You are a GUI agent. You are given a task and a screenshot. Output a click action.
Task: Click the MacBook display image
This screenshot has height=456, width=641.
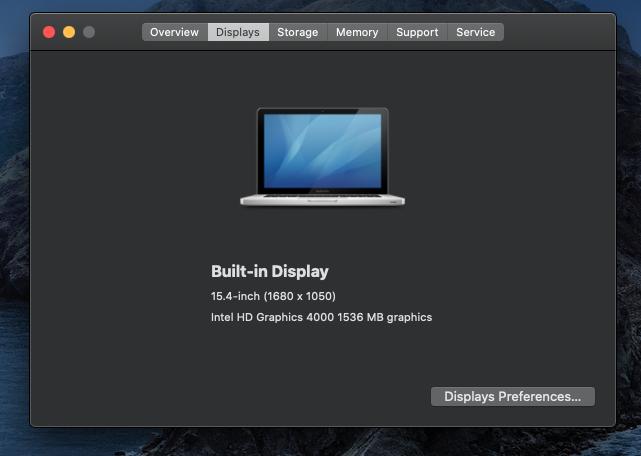323,157
